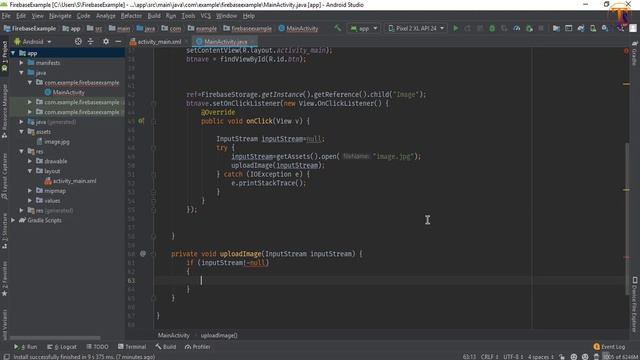Open the TODO tool window button
This screenshot has width=640, height=360.
tap(98, 347)
